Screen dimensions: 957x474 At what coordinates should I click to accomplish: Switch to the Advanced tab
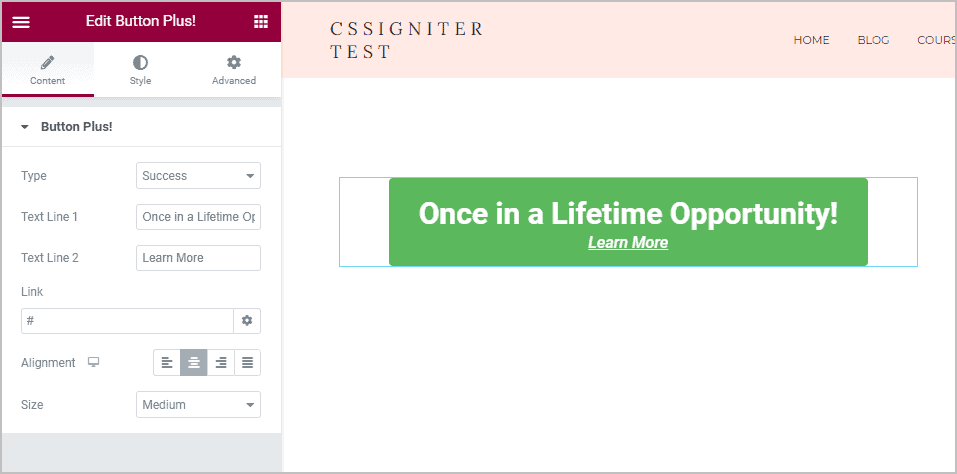[234, 70]
